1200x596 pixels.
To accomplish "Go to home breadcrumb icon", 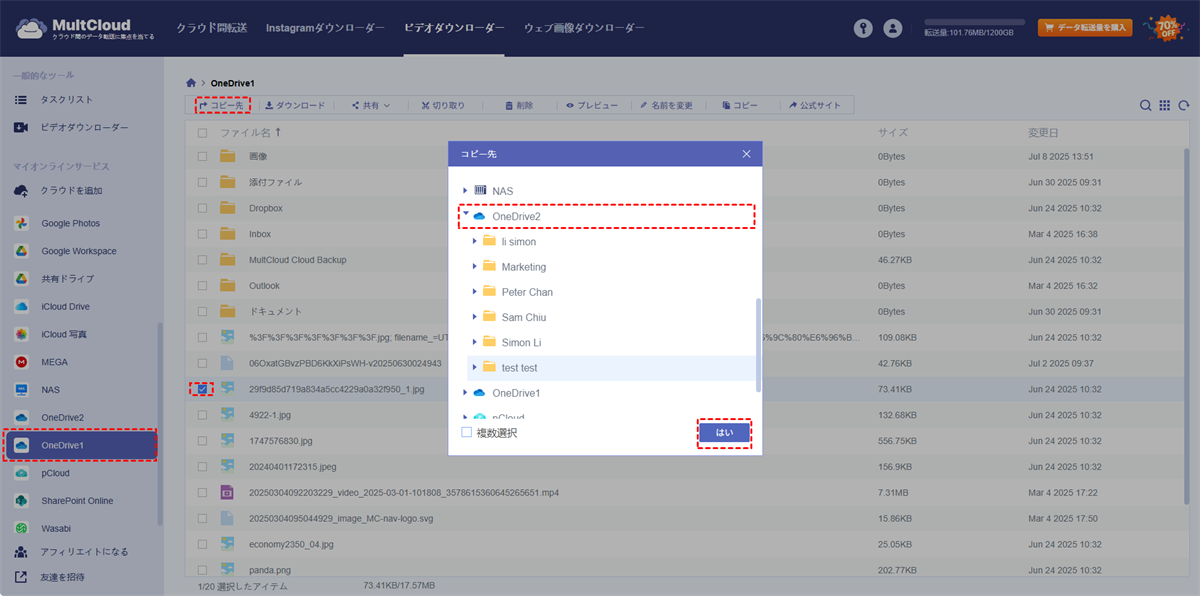I will point(192,82).
